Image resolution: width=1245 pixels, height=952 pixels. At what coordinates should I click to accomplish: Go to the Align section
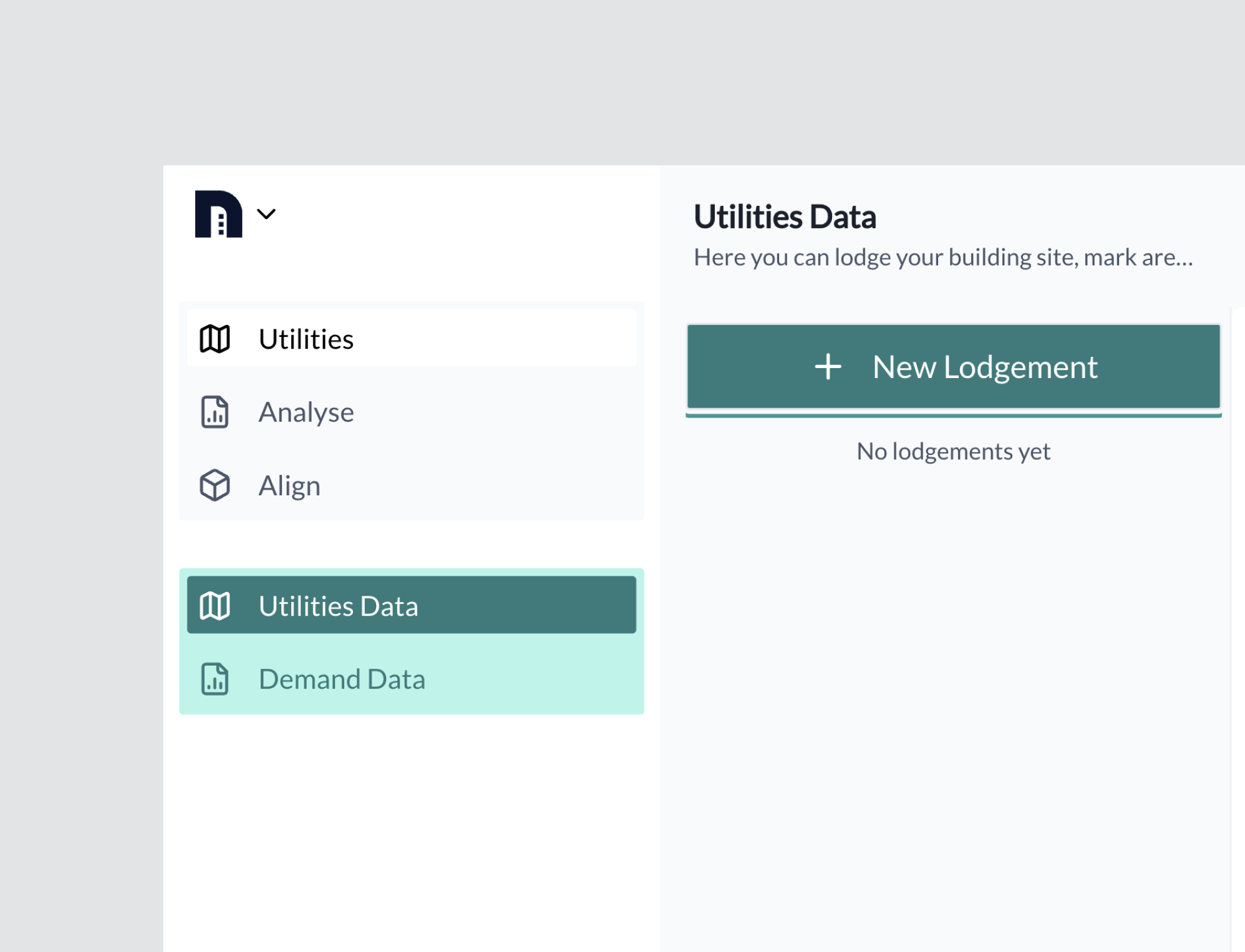[x=289, y=485]
